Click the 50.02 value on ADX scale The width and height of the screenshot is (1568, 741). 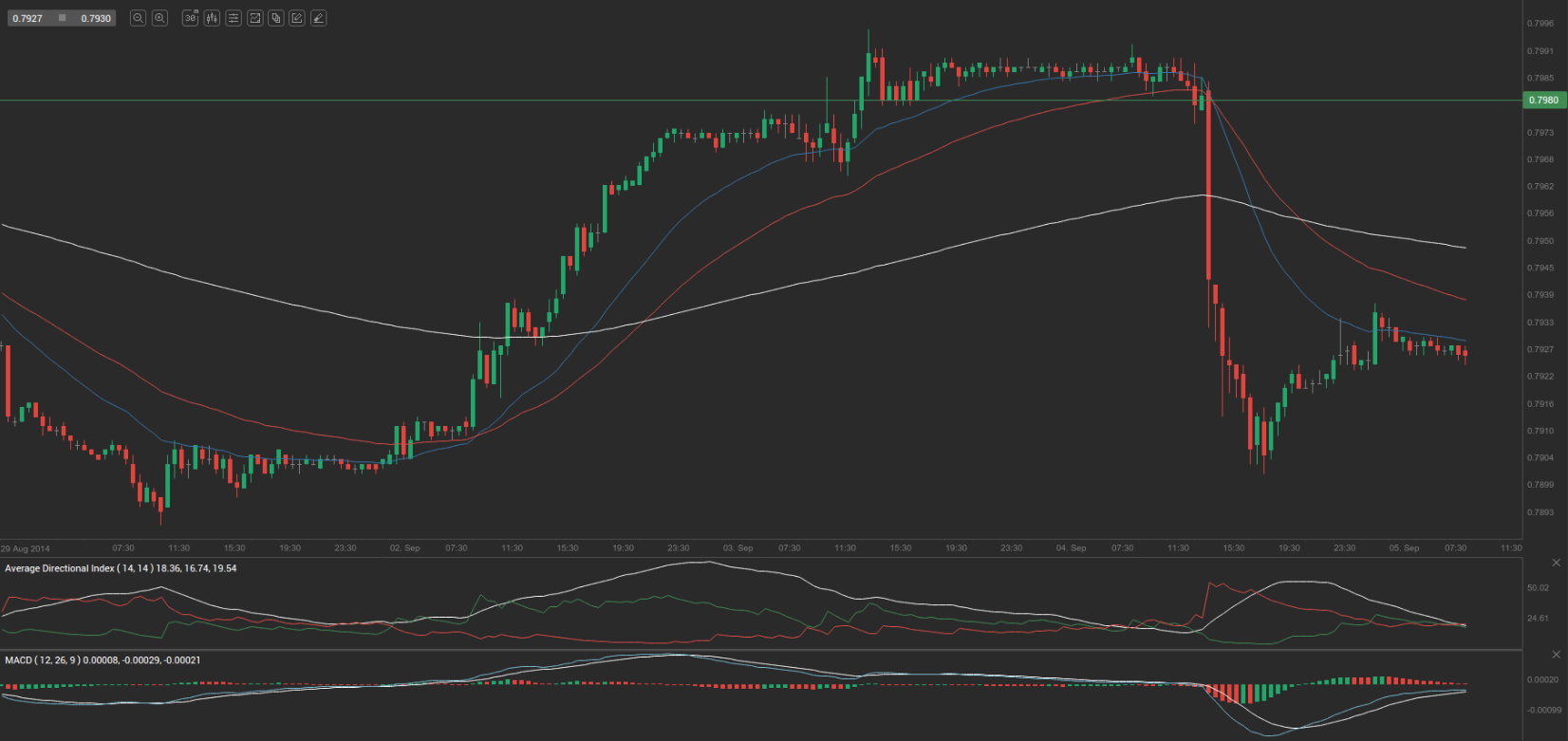tap(1538, 588)
